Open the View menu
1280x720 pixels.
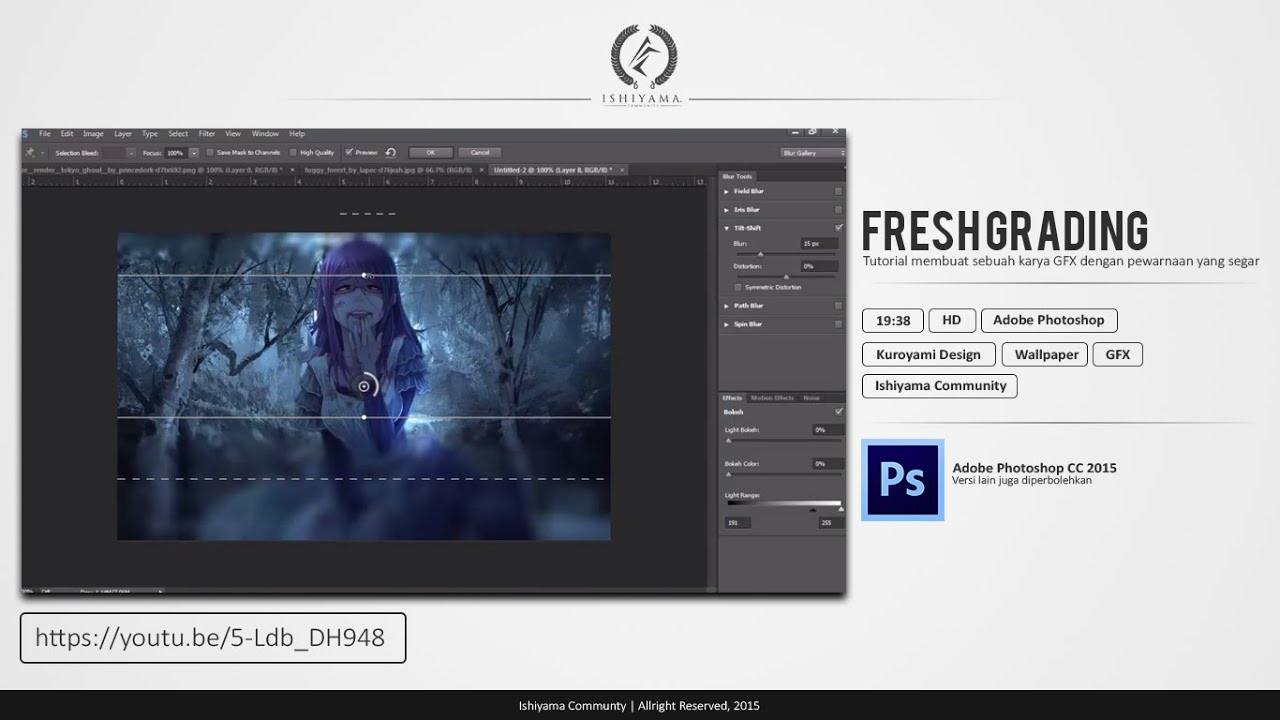(x=233, y=134)
